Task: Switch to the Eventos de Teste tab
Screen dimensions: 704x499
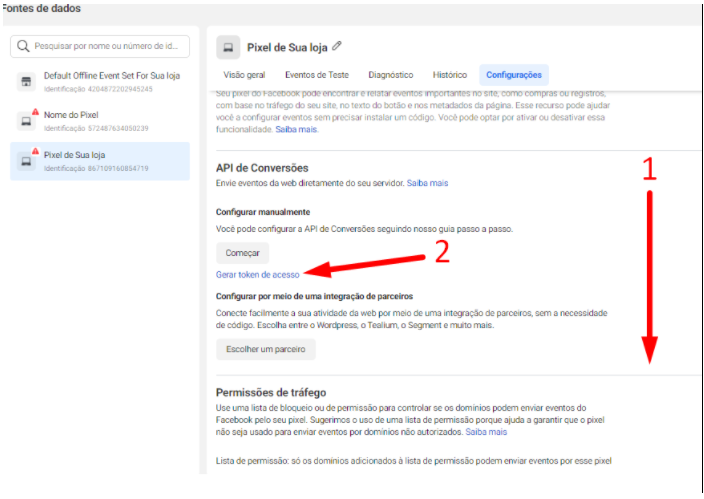Action: point(317,75)
